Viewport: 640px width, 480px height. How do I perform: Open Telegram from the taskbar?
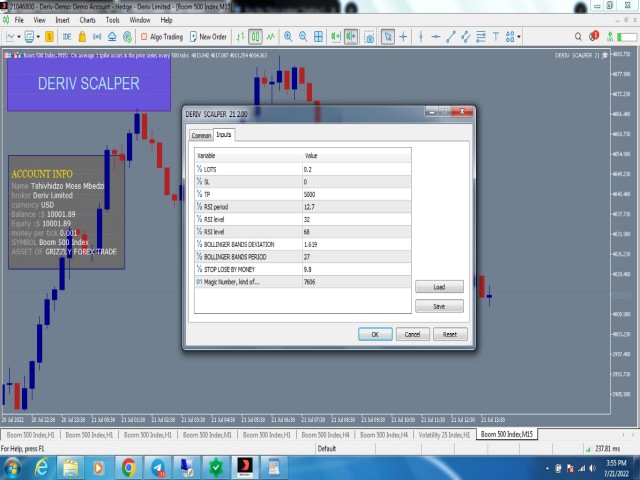158,468
